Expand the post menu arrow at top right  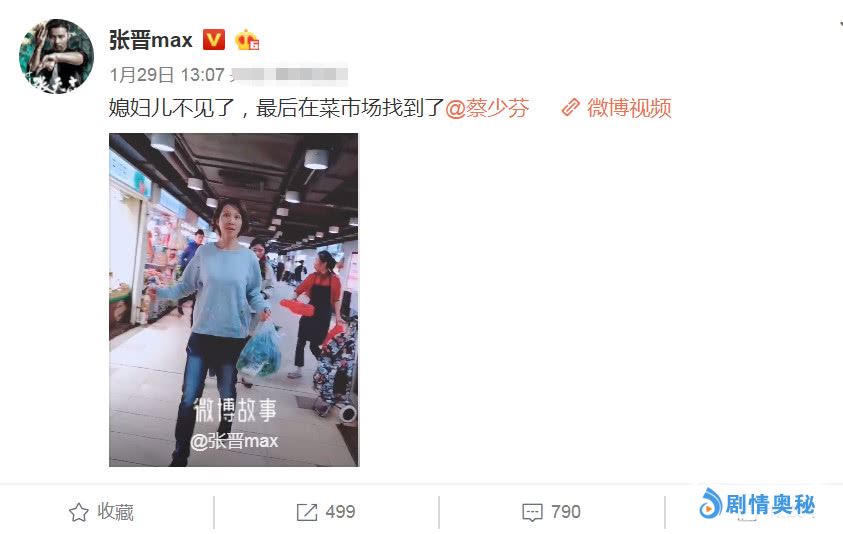(x=840, y=24)
